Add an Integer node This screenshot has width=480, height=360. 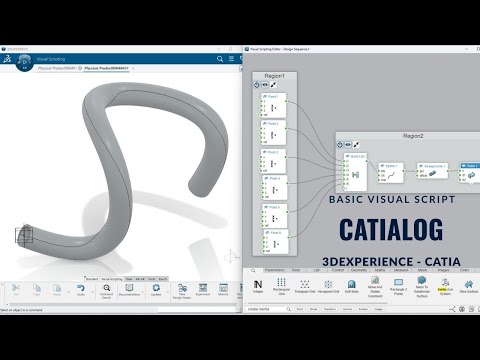258,284
